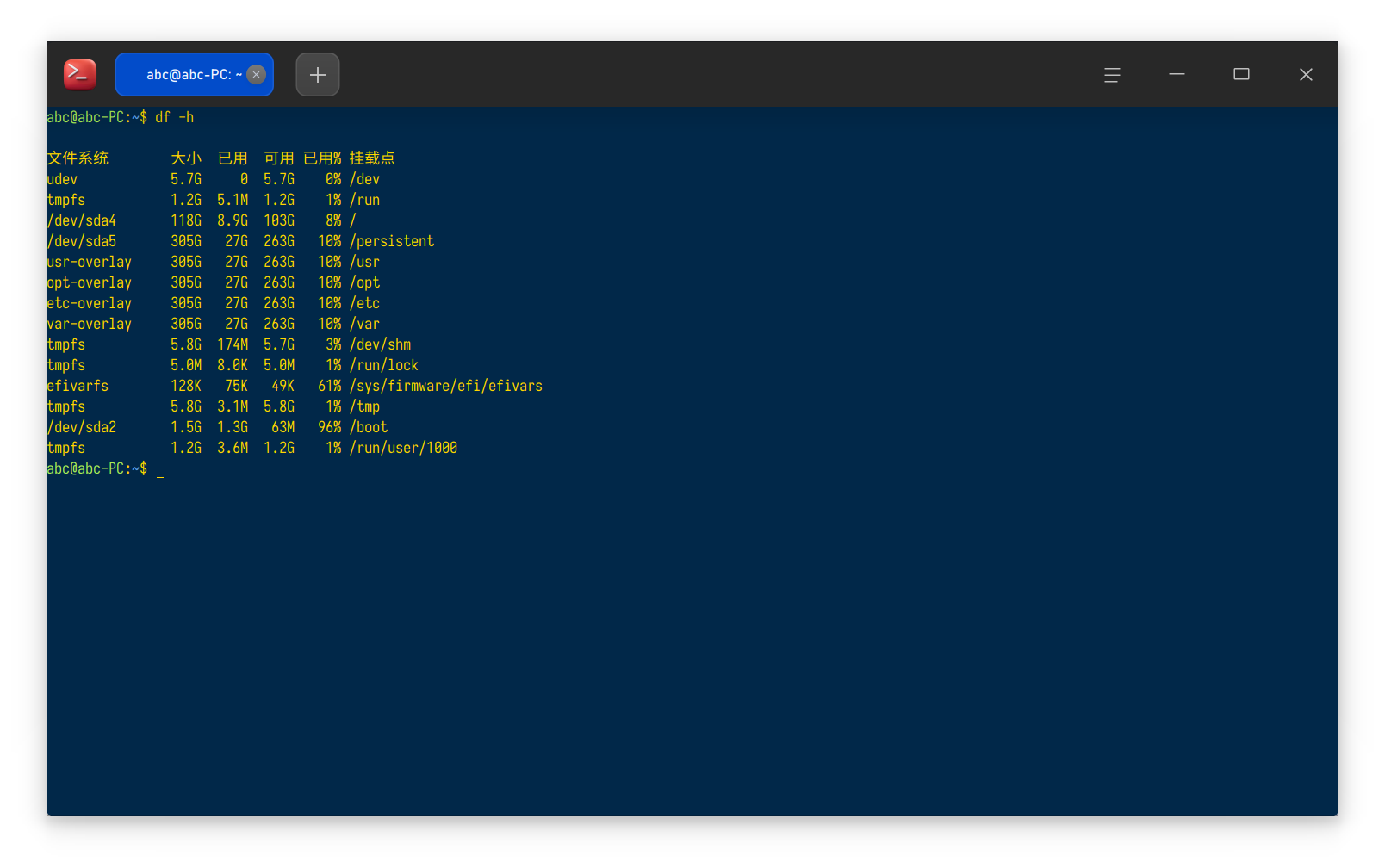Maximize the terminal window
Viewport: 1385px width, 868px height.
click(1241, 75)
